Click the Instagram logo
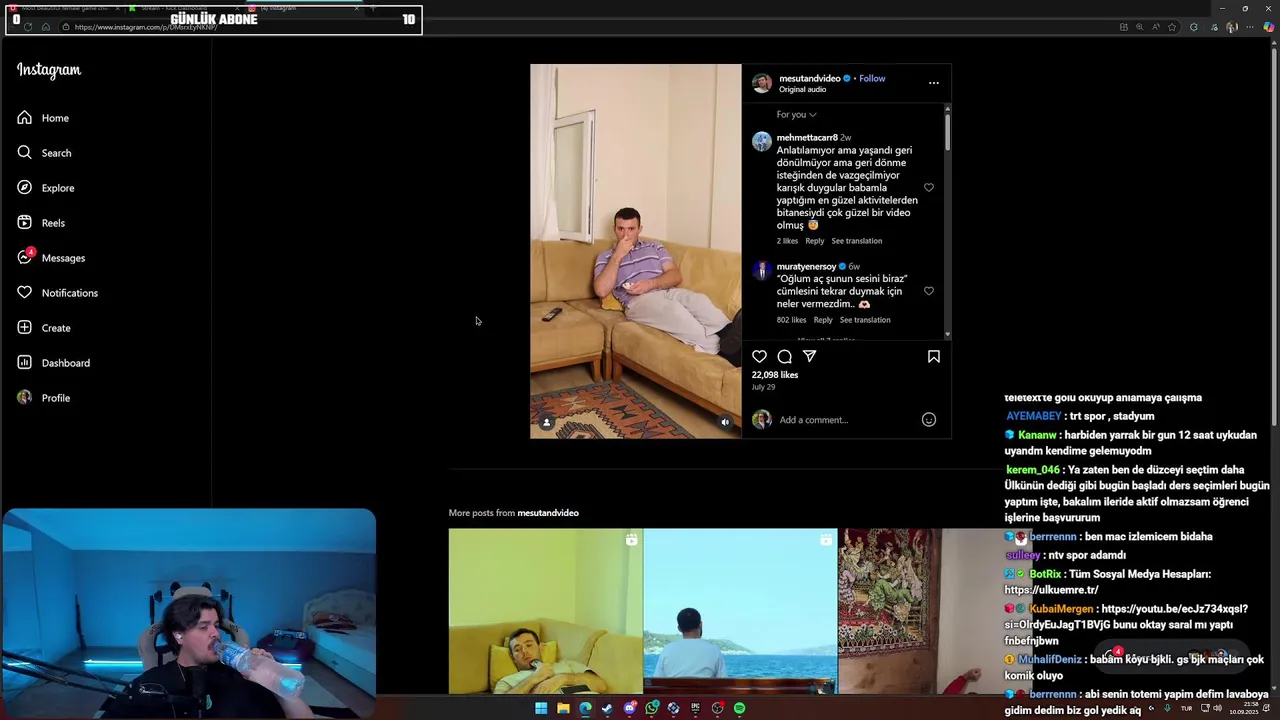The image size is (1280, 720). (x=49, y=70)
